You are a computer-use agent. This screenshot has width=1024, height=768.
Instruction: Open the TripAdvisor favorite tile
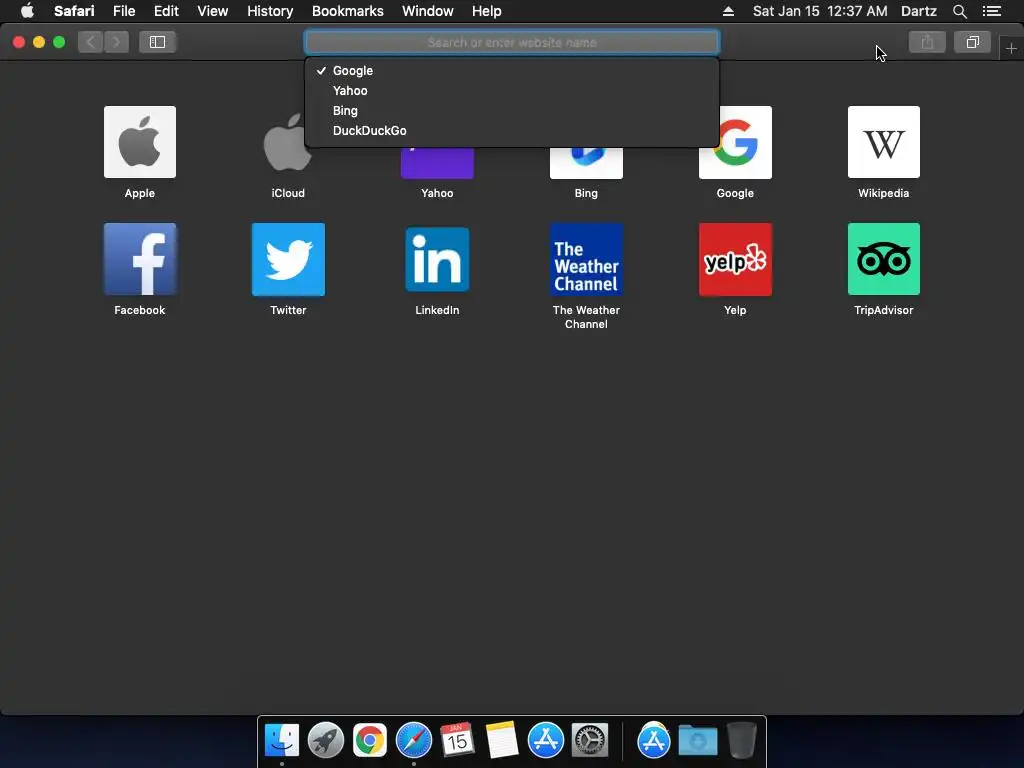[884, 259]
